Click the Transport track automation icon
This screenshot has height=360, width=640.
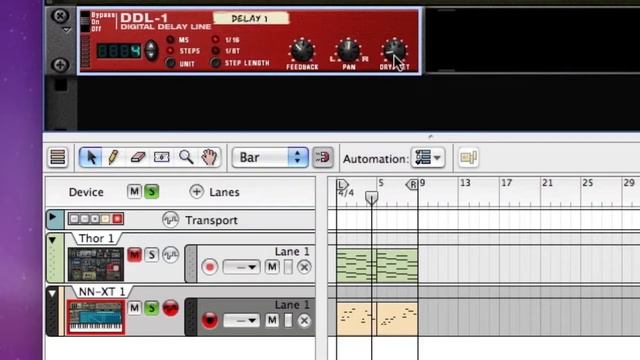pos(170,220)
